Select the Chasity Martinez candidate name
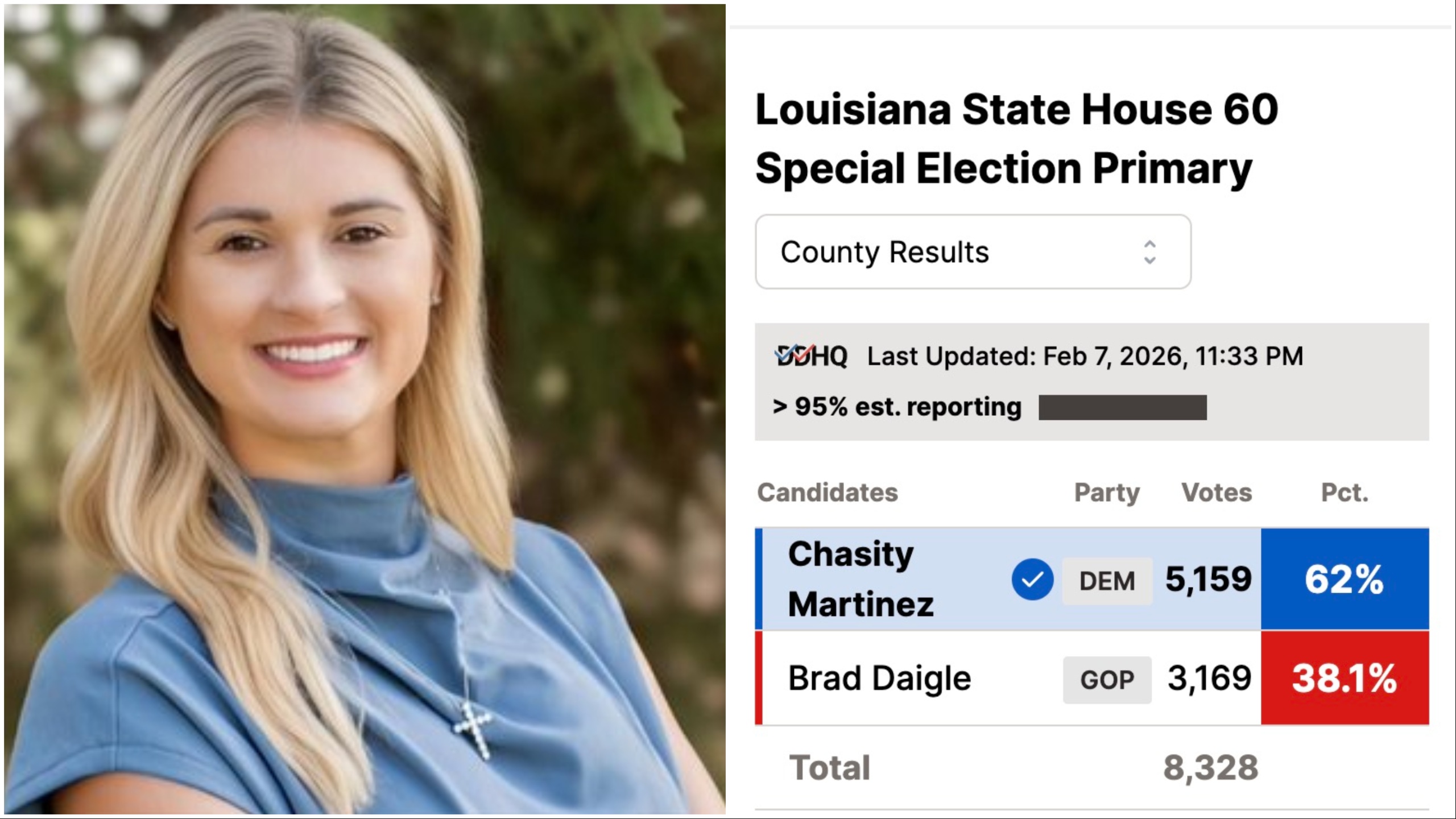The width and height of the screenshot is (1456, 819). 860,578
